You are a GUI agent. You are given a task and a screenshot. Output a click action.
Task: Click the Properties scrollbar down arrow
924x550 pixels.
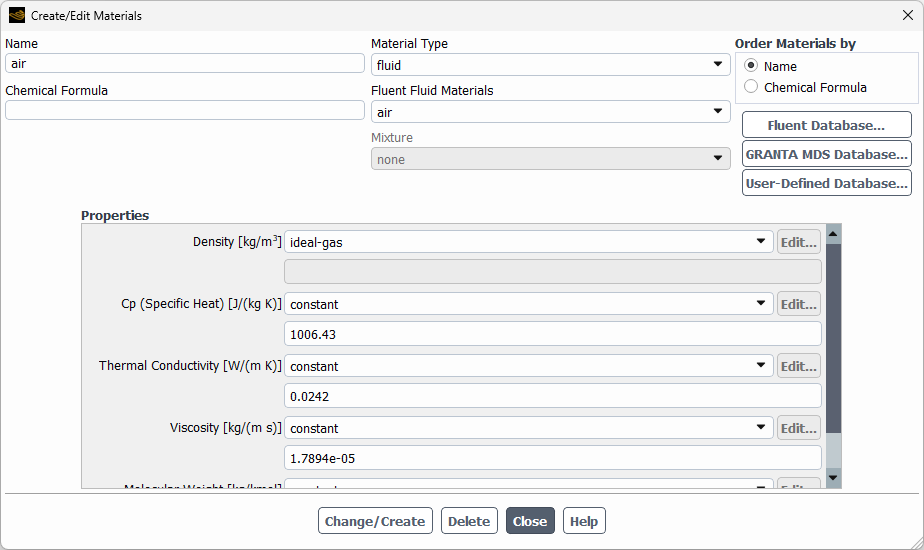[833, 478]
